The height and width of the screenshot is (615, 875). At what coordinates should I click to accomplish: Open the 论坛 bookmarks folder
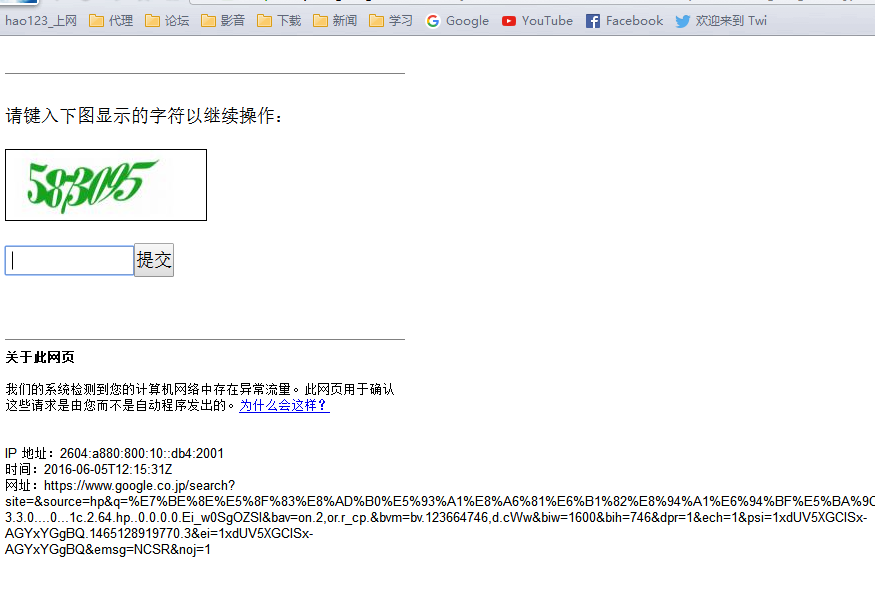[167, 20]
